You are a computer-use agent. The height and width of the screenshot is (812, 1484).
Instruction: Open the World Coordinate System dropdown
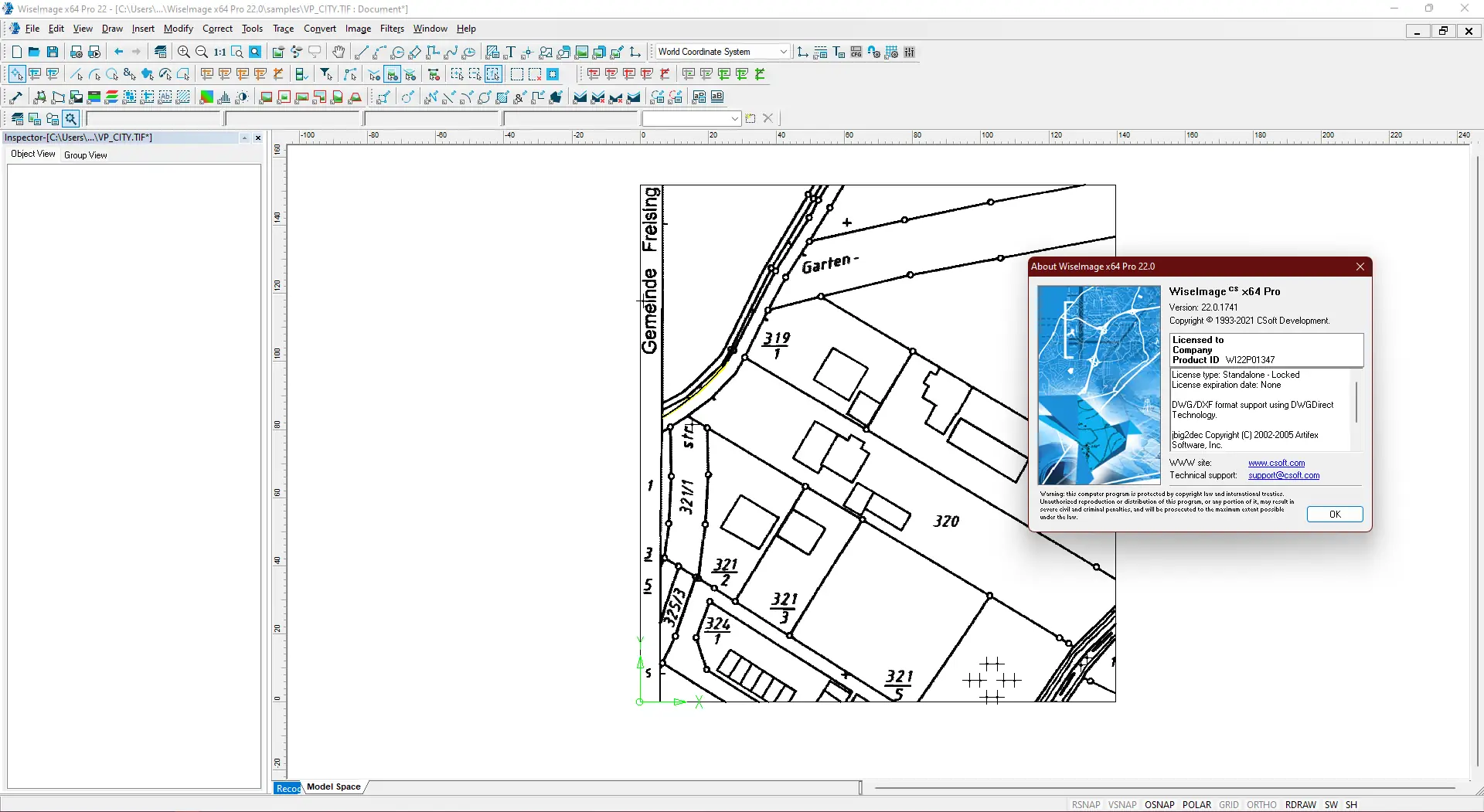point(783,52)
